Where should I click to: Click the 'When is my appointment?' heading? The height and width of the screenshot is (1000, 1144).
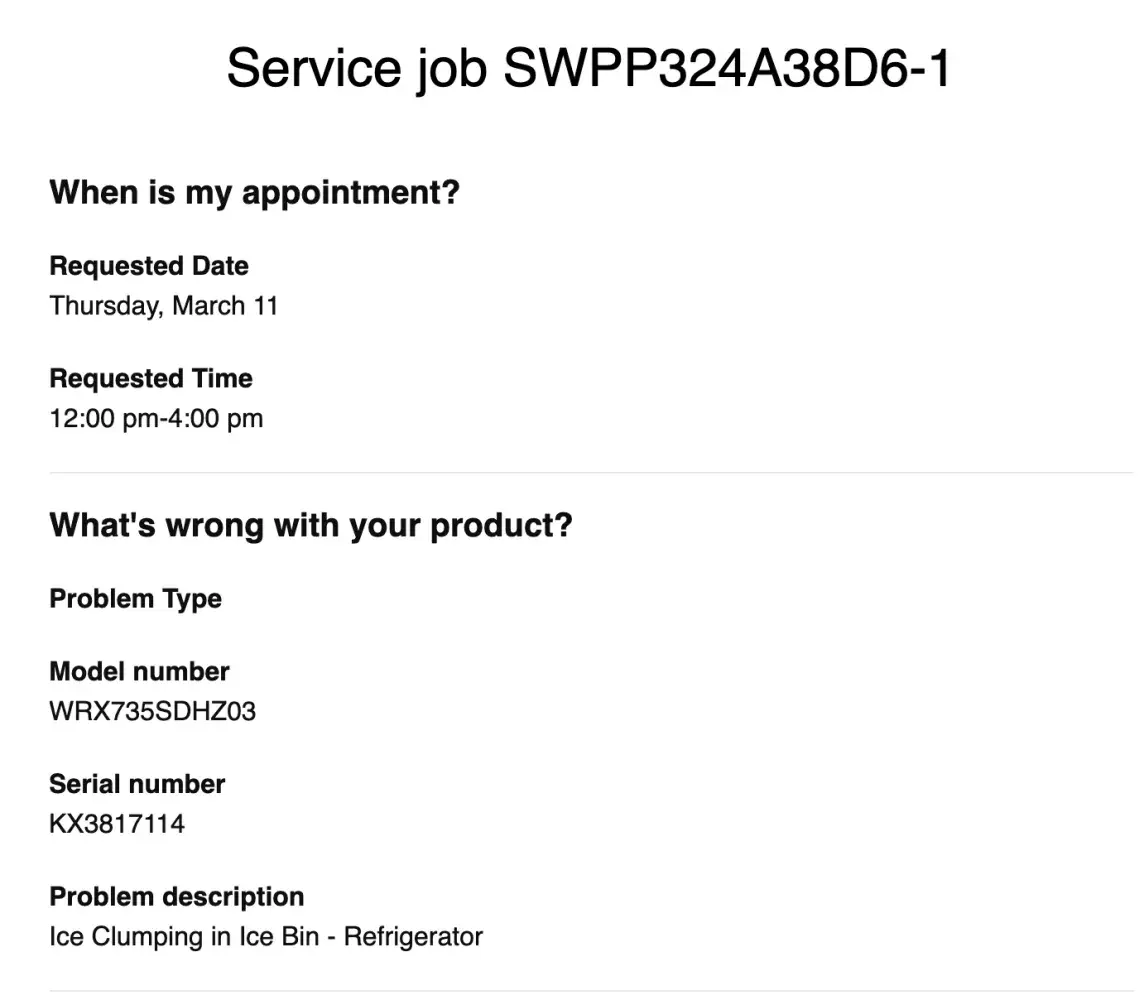point(254,192)
